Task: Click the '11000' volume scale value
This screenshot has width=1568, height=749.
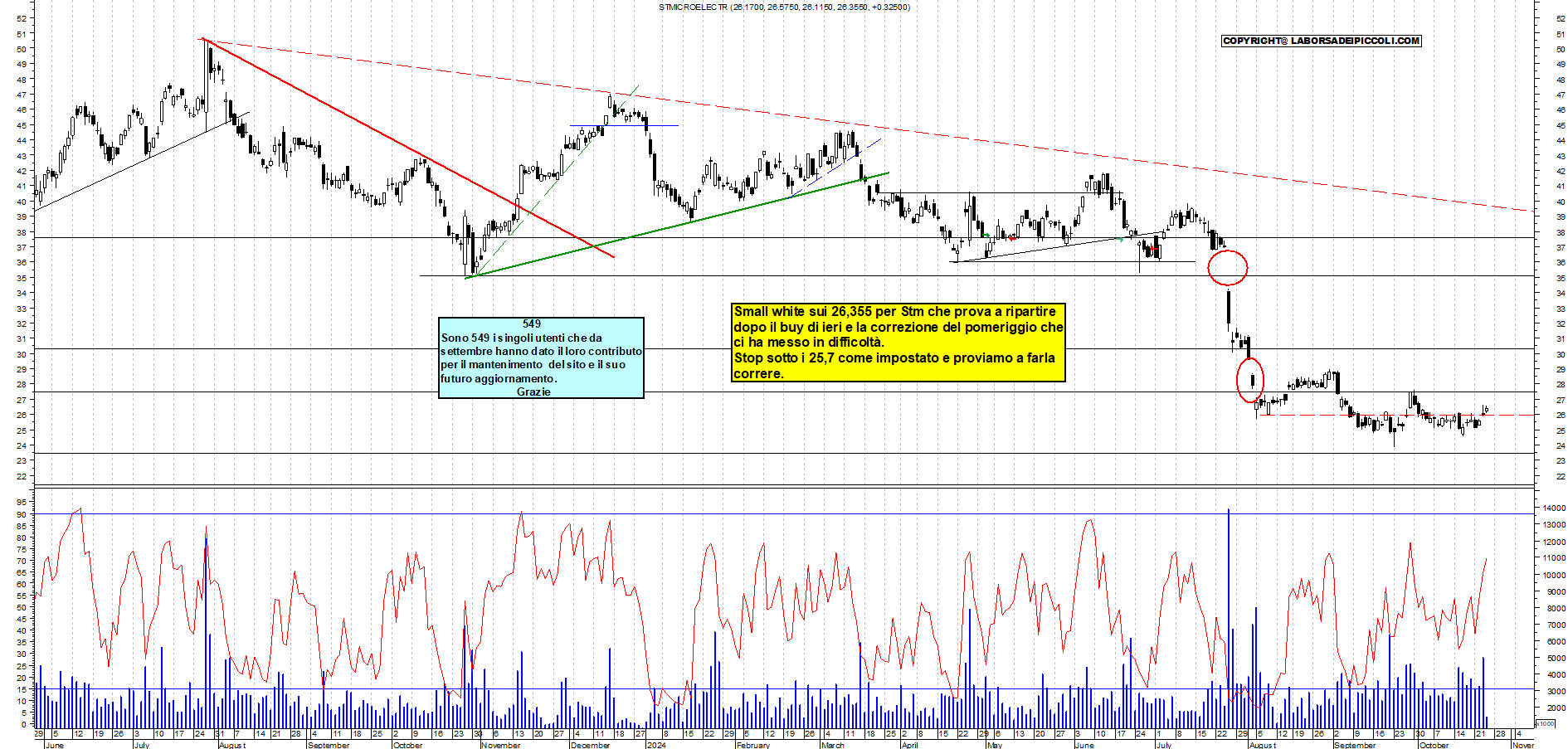Action: point(1554,558)
